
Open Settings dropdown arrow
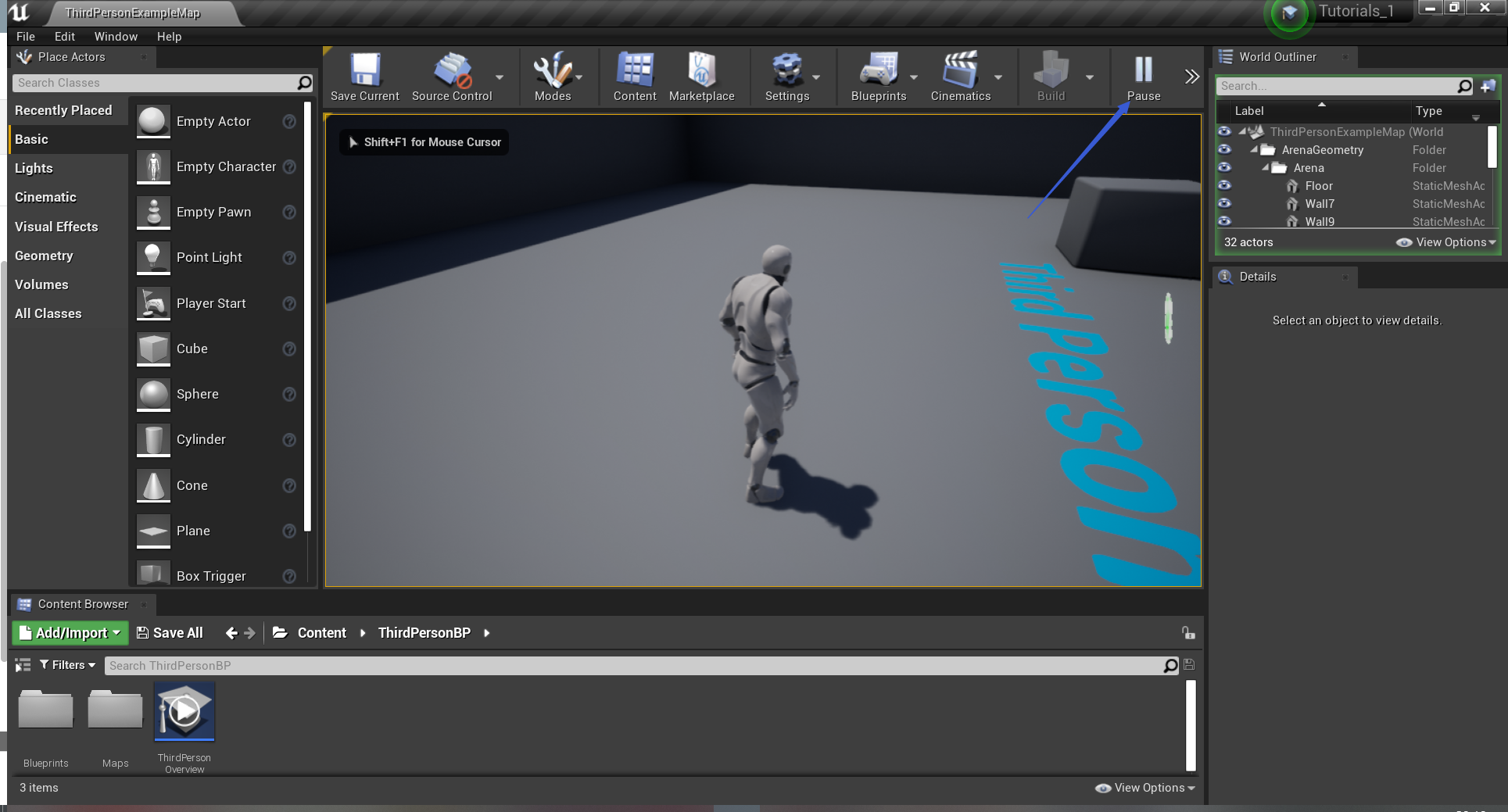816,77
